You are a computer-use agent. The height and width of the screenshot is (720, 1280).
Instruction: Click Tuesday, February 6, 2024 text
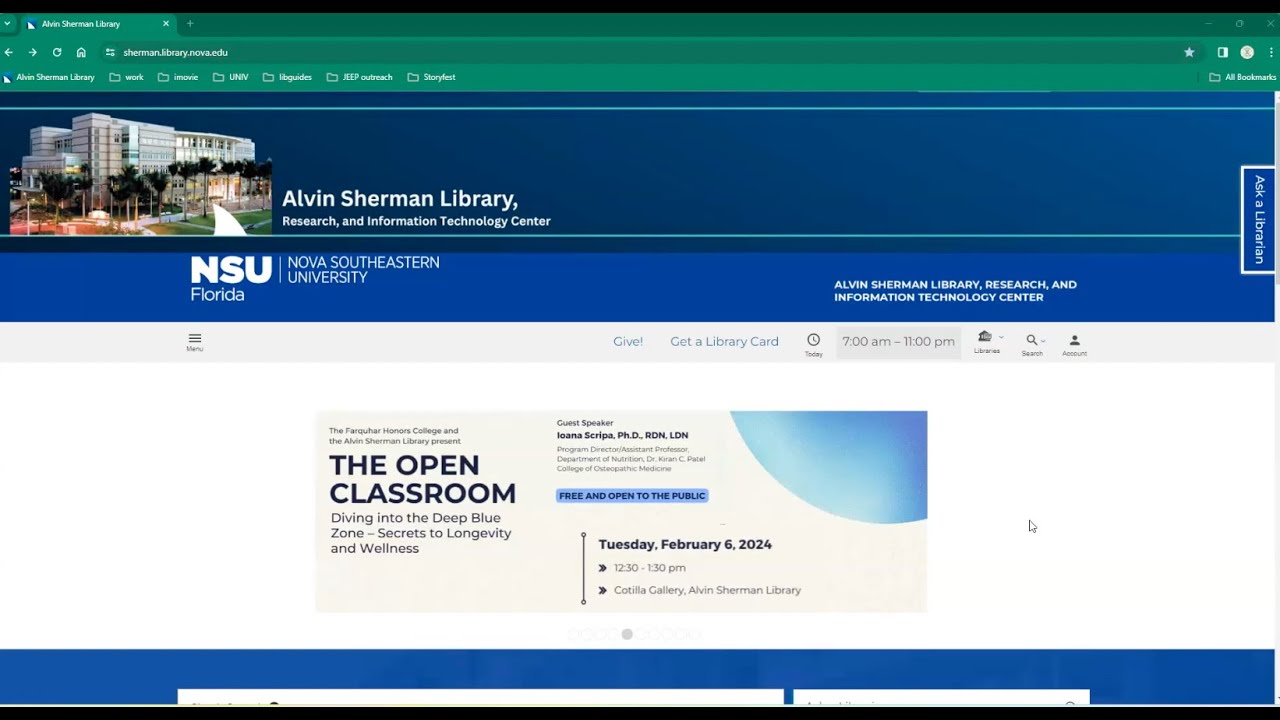pyautogui.click(x=685, y=544)
